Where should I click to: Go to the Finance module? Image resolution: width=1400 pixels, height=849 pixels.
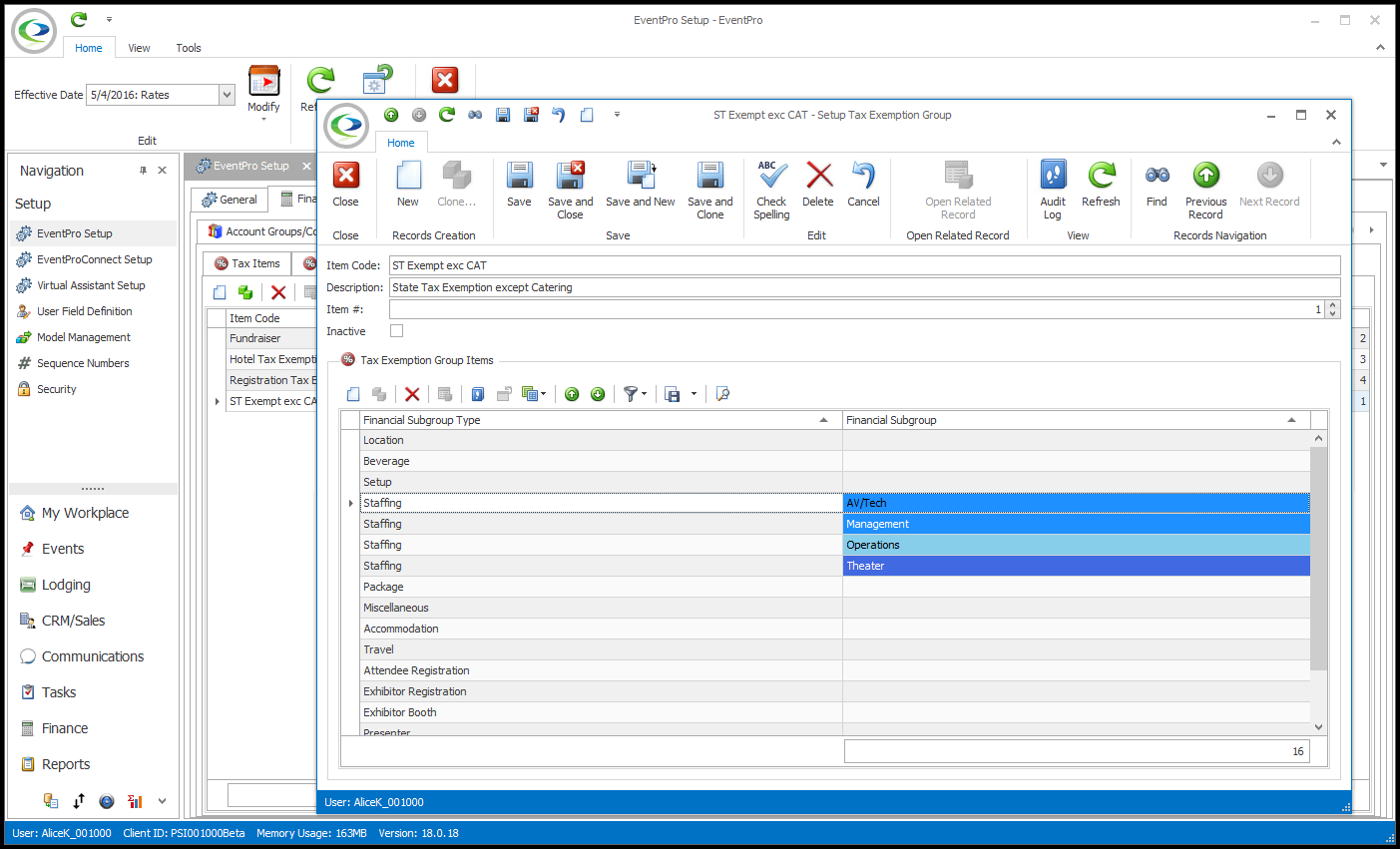click(65, 728)
